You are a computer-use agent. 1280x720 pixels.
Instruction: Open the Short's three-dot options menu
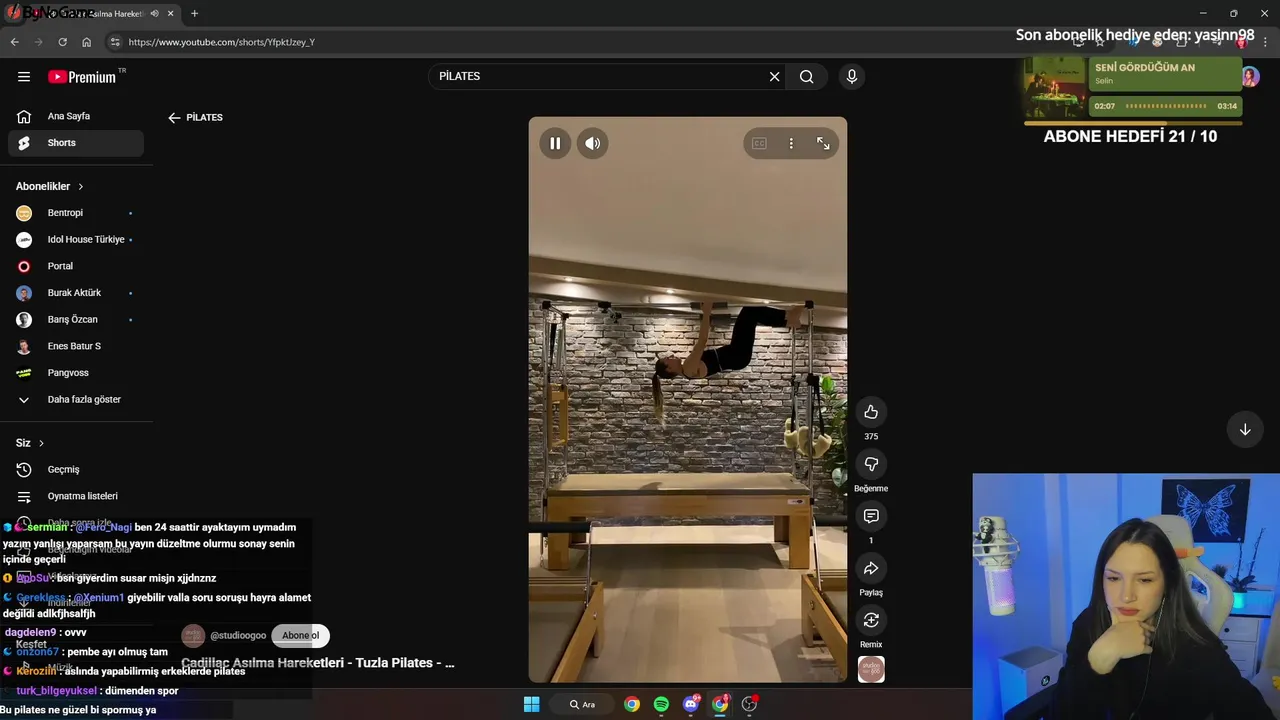791,143
